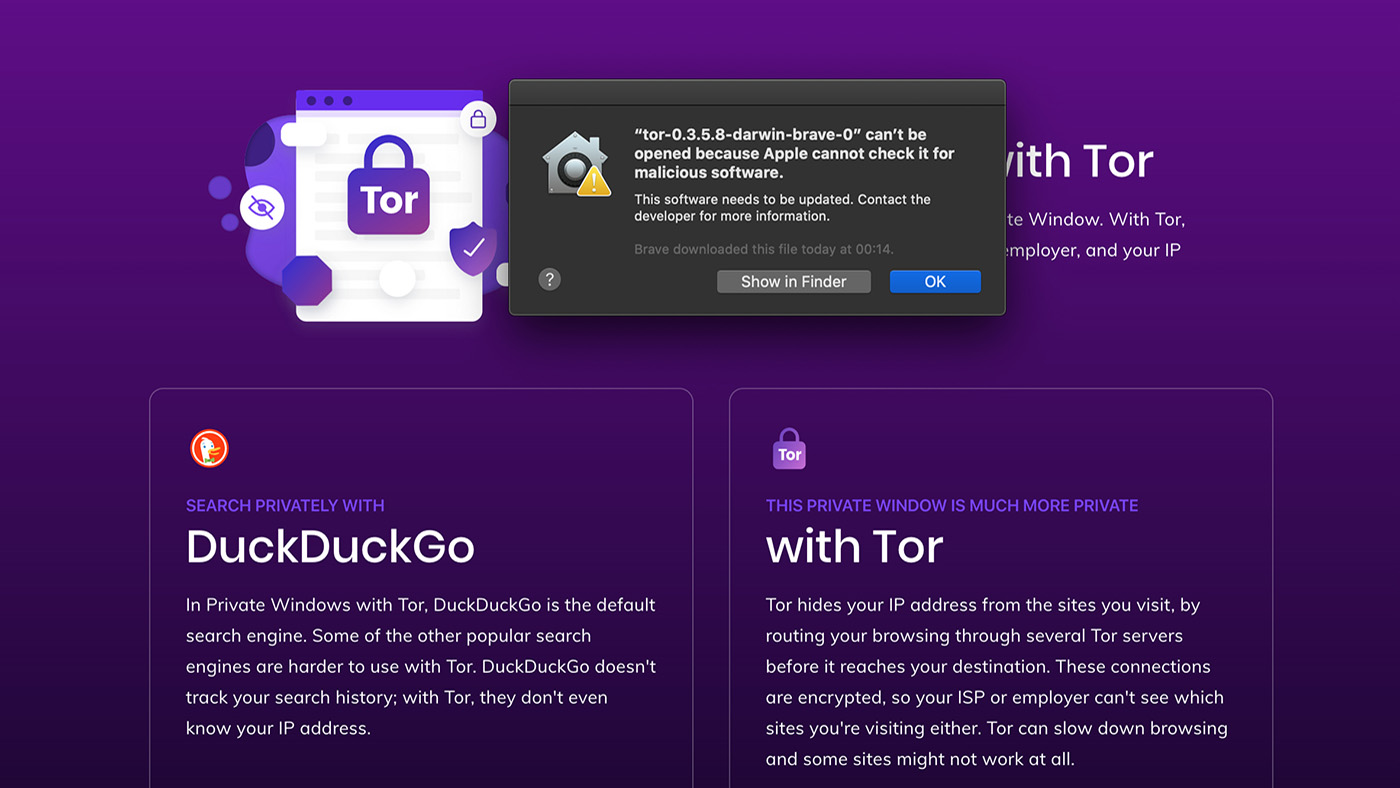
Task: Click the "with Tor" card heading
Action: pyautogui.click(x=855, y=546)
